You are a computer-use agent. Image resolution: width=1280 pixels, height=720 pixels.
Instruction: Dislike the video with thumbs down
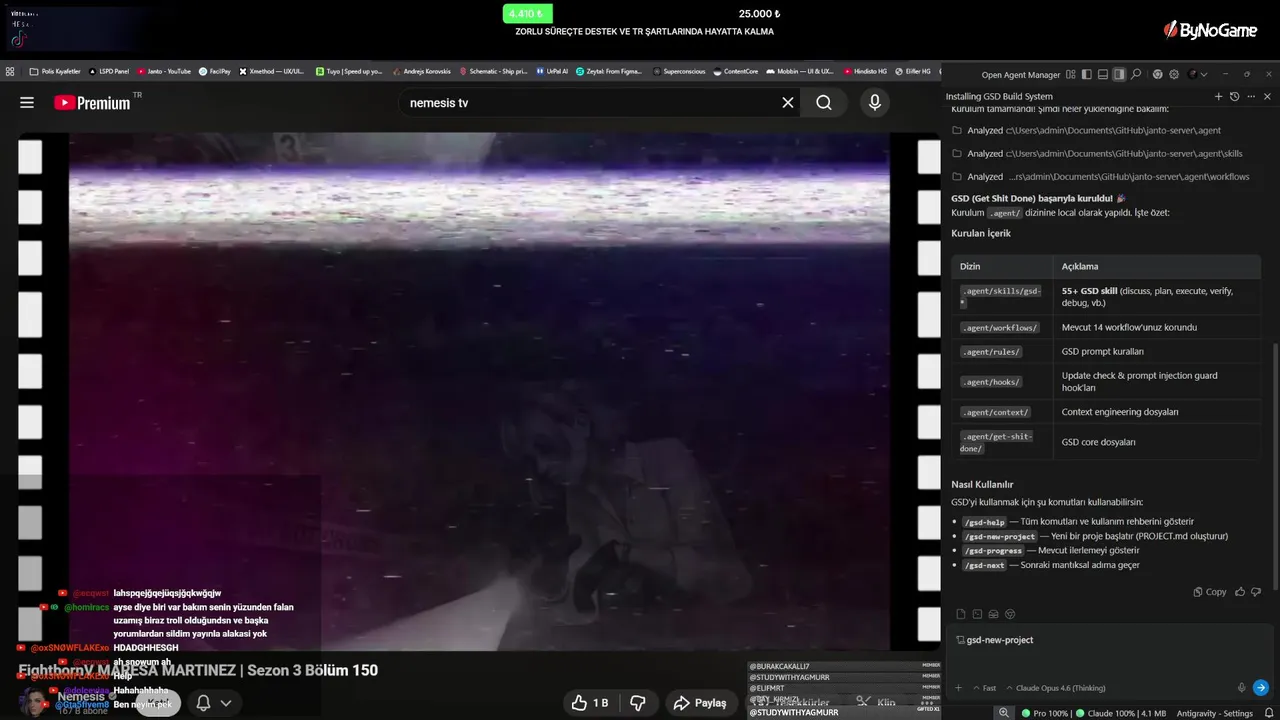[638, 703]
